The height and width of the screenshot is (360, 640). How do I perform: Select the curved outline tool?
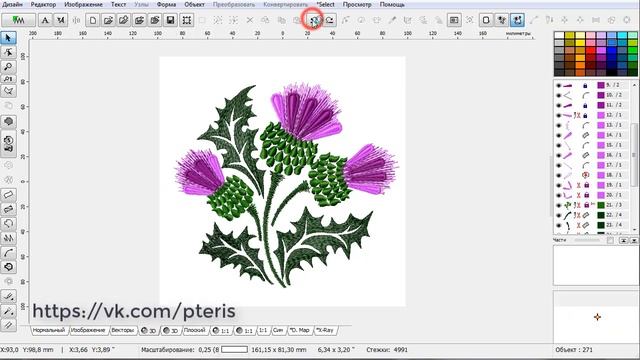click(9, 253)
